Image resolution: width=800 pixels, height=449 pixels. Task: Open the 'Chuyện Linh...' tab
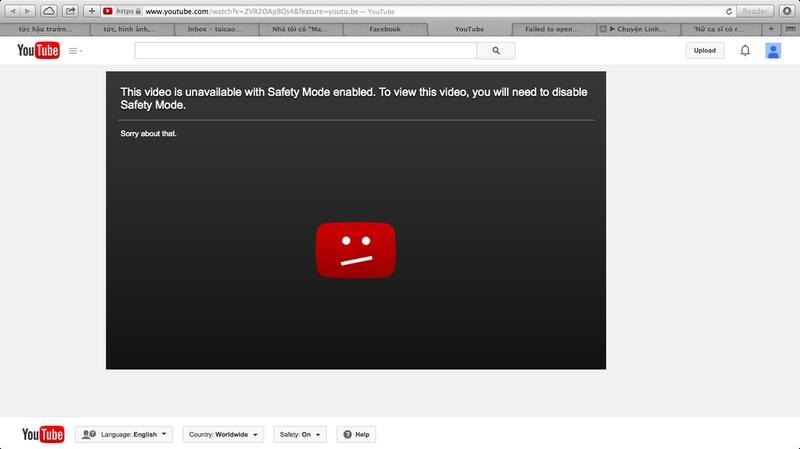click(x=638, y=29)
